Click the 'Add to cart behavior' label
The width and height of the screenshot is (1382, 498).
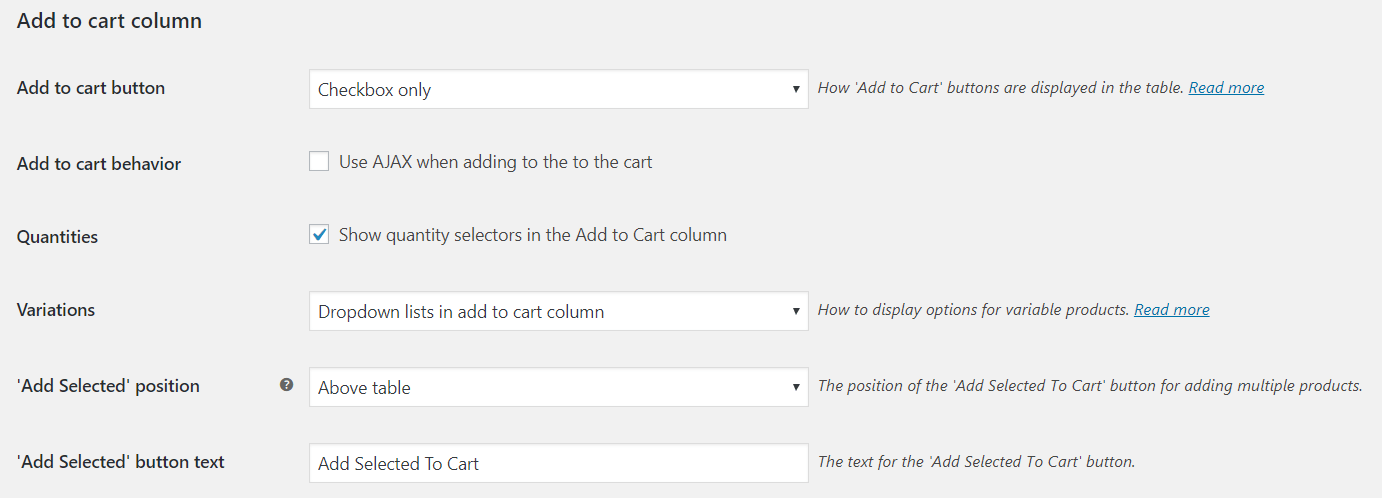(x=99, y=164)
